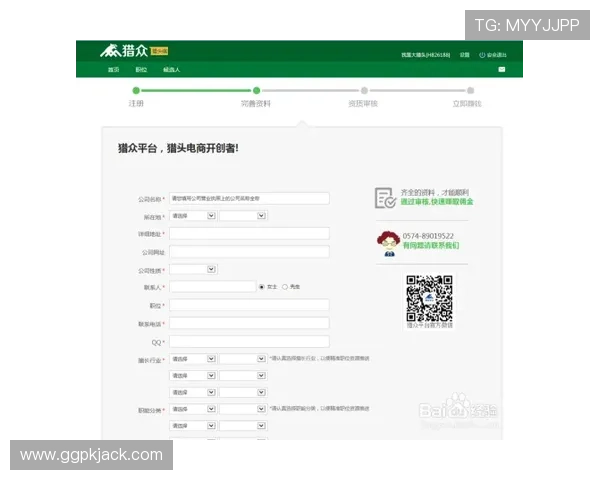Open the second 所在地 city dropdown

click(x=243, y=216)
